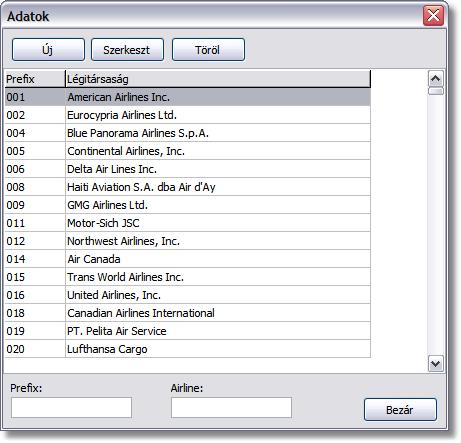Focus the Prefix input field
Image resolution: width=461 pixels, height=443 pixels.
pyautogui.click(x=72, y=407)
